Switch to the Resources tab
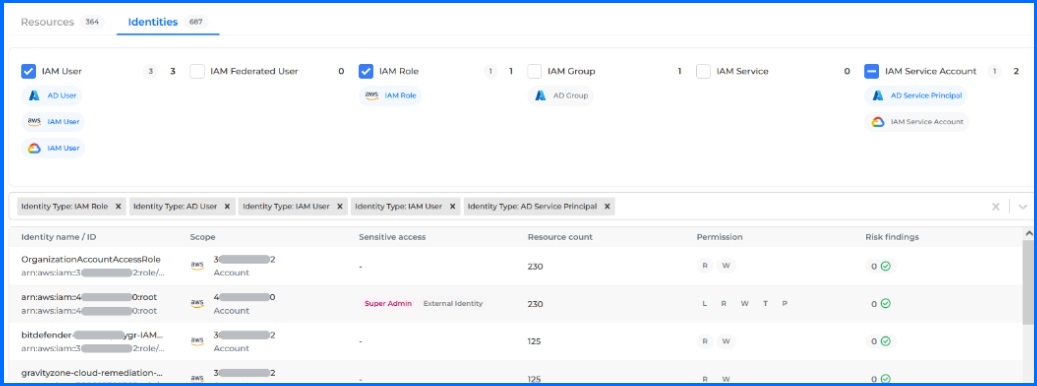 (x=48, y=22)
